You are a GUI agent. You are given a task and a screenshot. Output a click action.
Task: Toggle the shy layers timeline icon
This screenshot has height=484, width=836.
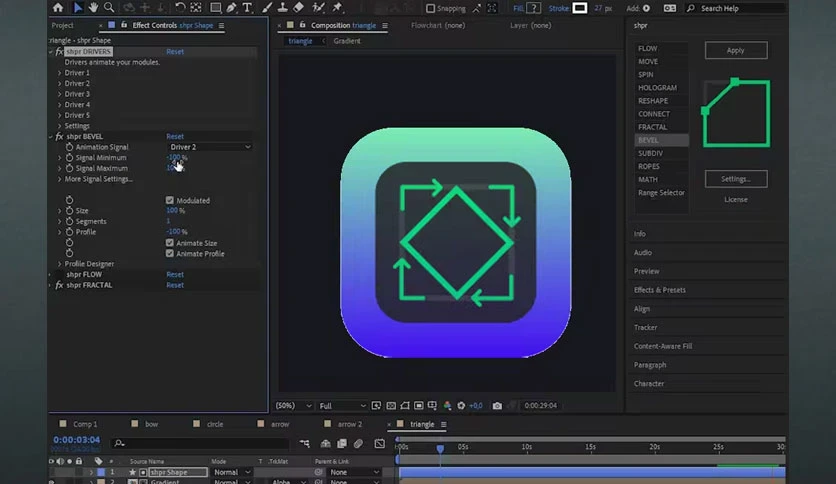pos(325,443)
